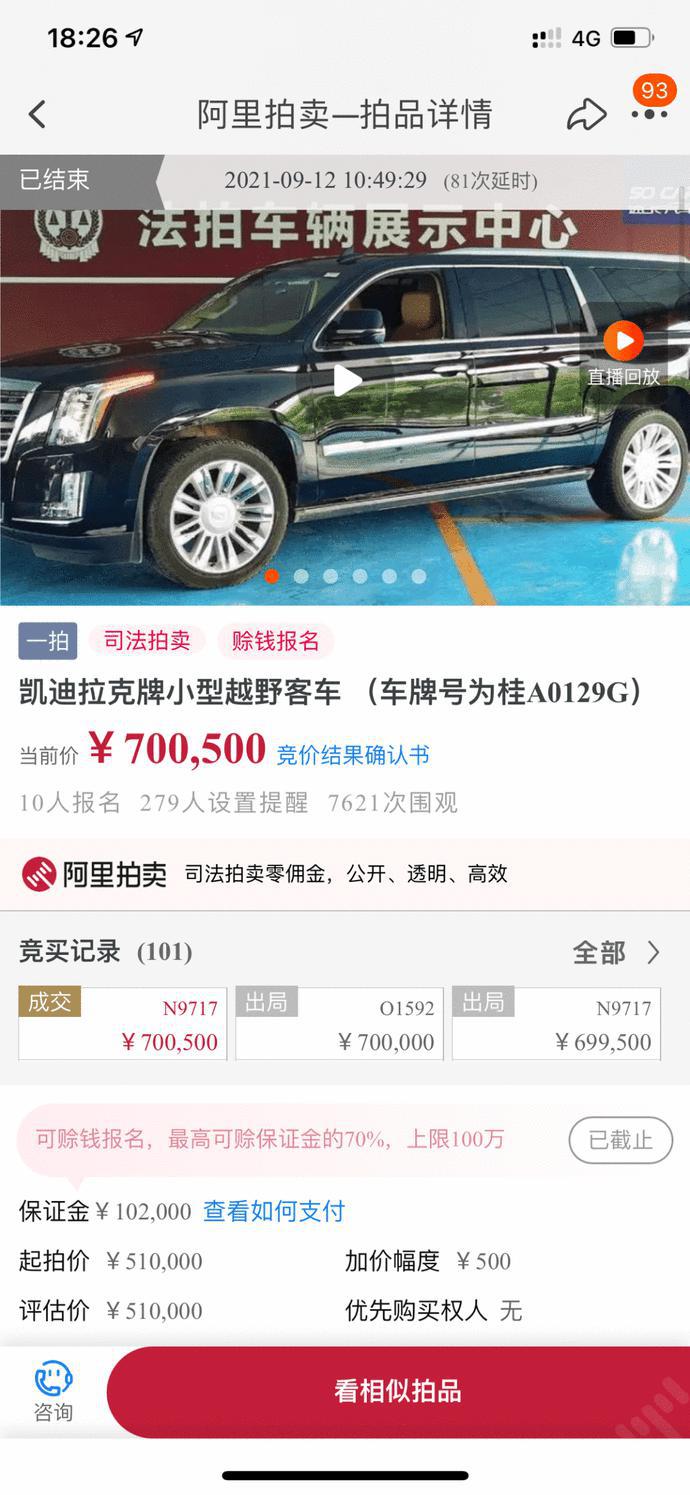Open the O1592 ¥700,000 bid card
This screenshot has width=690, height=1495.
(x=339, y=1024)
